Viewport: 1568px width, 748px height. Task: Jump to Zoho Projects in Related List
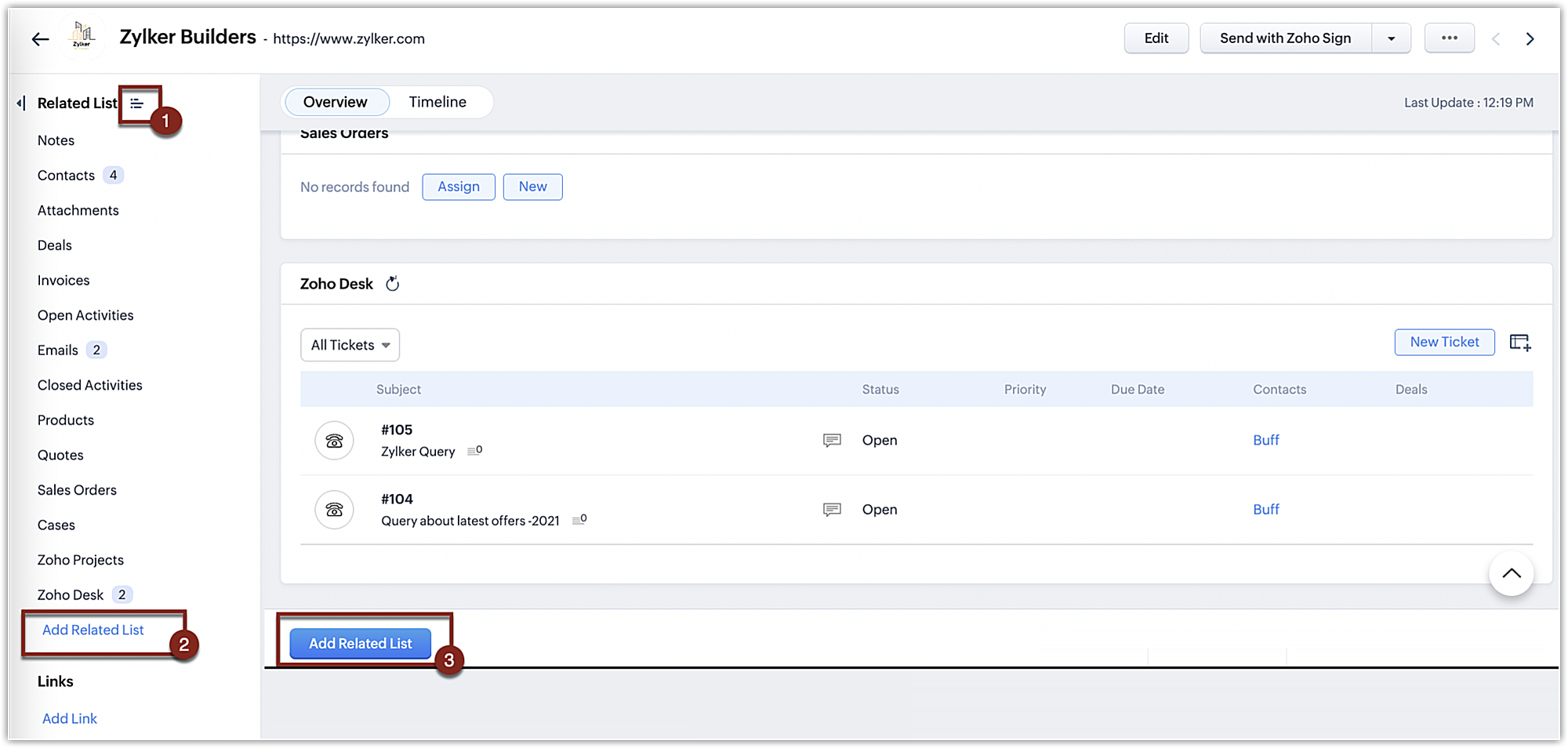point(81,561)
